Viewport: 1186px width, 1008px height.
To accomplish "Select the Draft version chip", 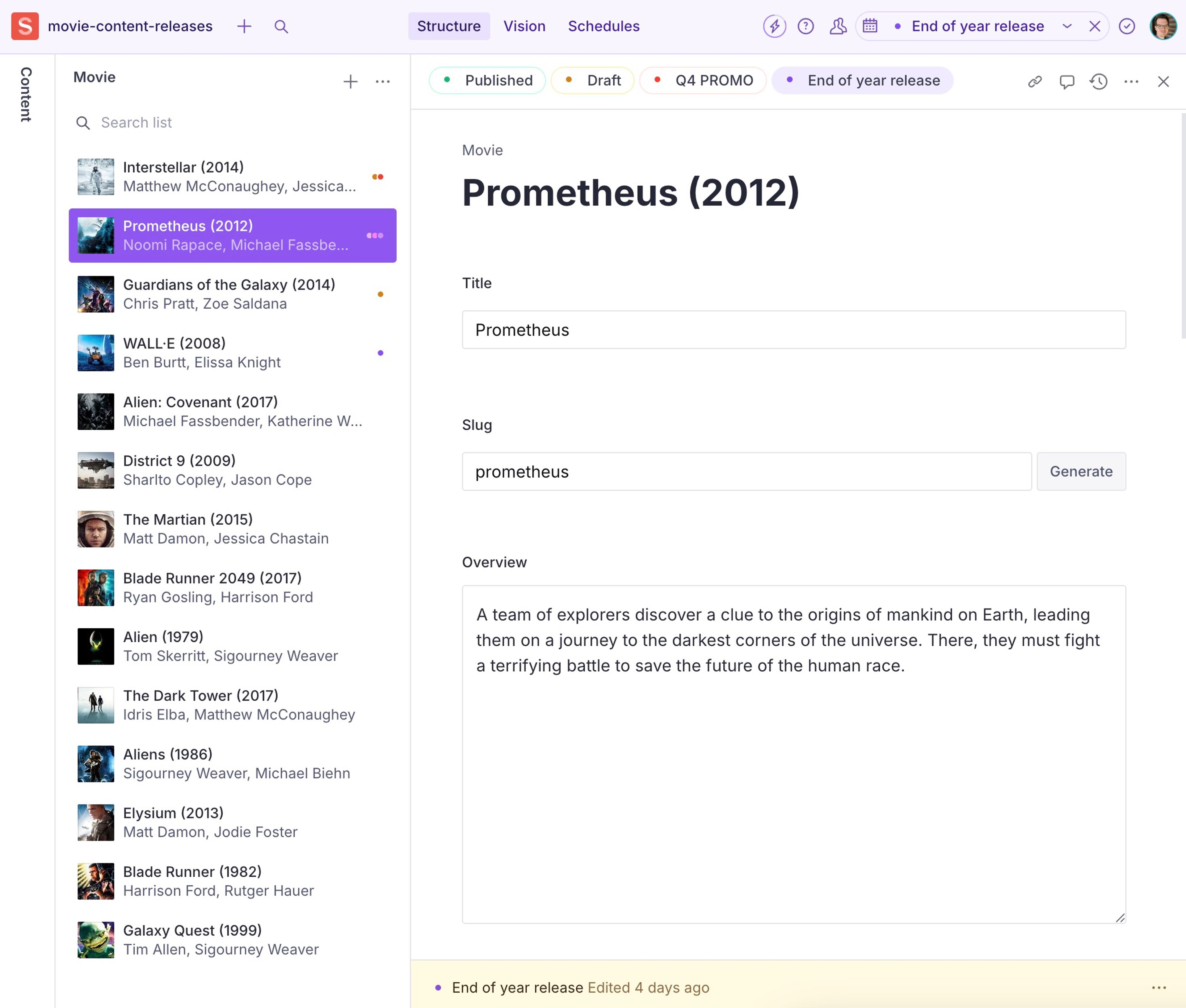I will (x=592, y=81).
